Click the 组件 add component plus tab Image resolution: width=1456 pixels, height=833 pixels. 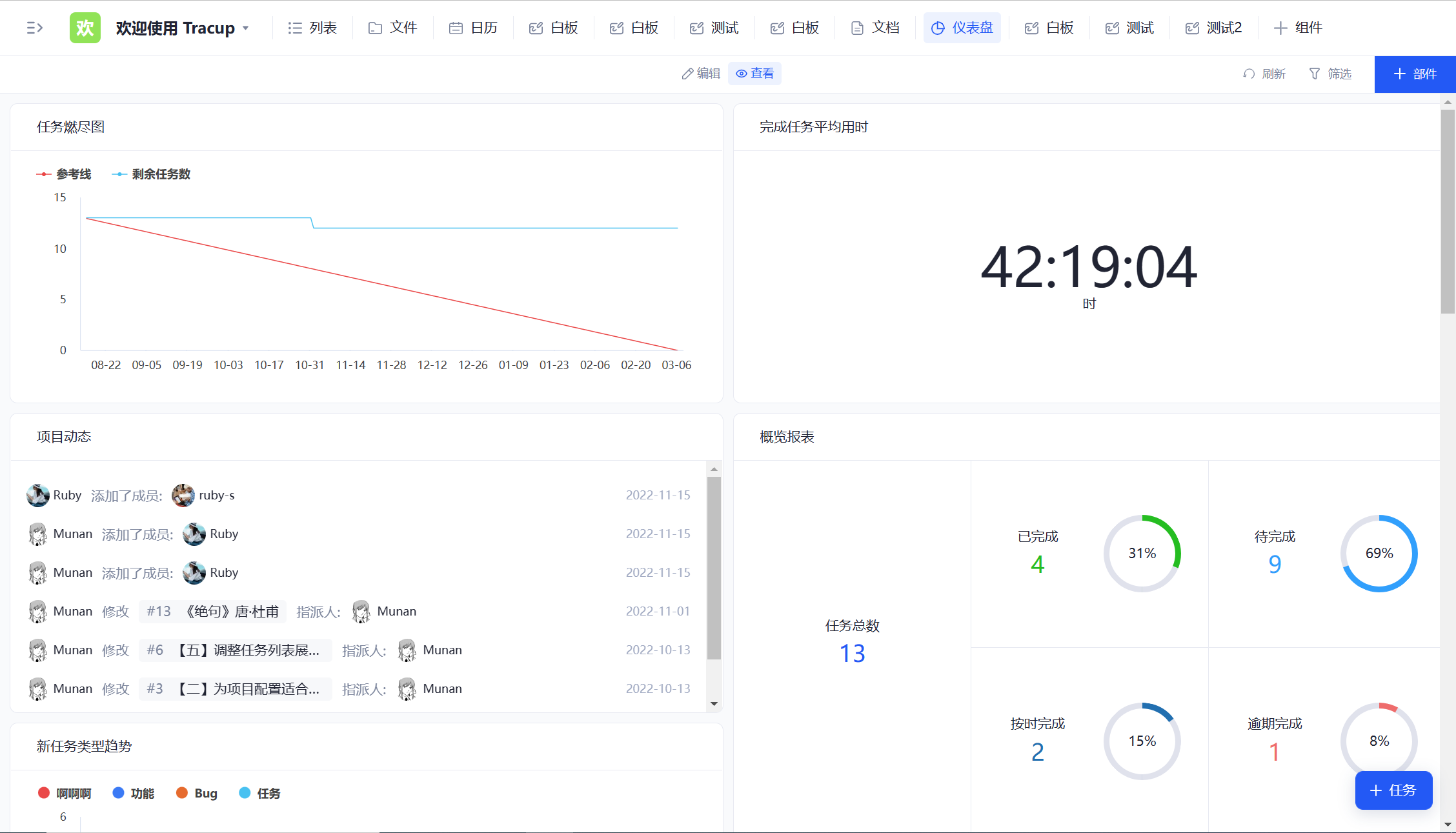pos(1298,28)
